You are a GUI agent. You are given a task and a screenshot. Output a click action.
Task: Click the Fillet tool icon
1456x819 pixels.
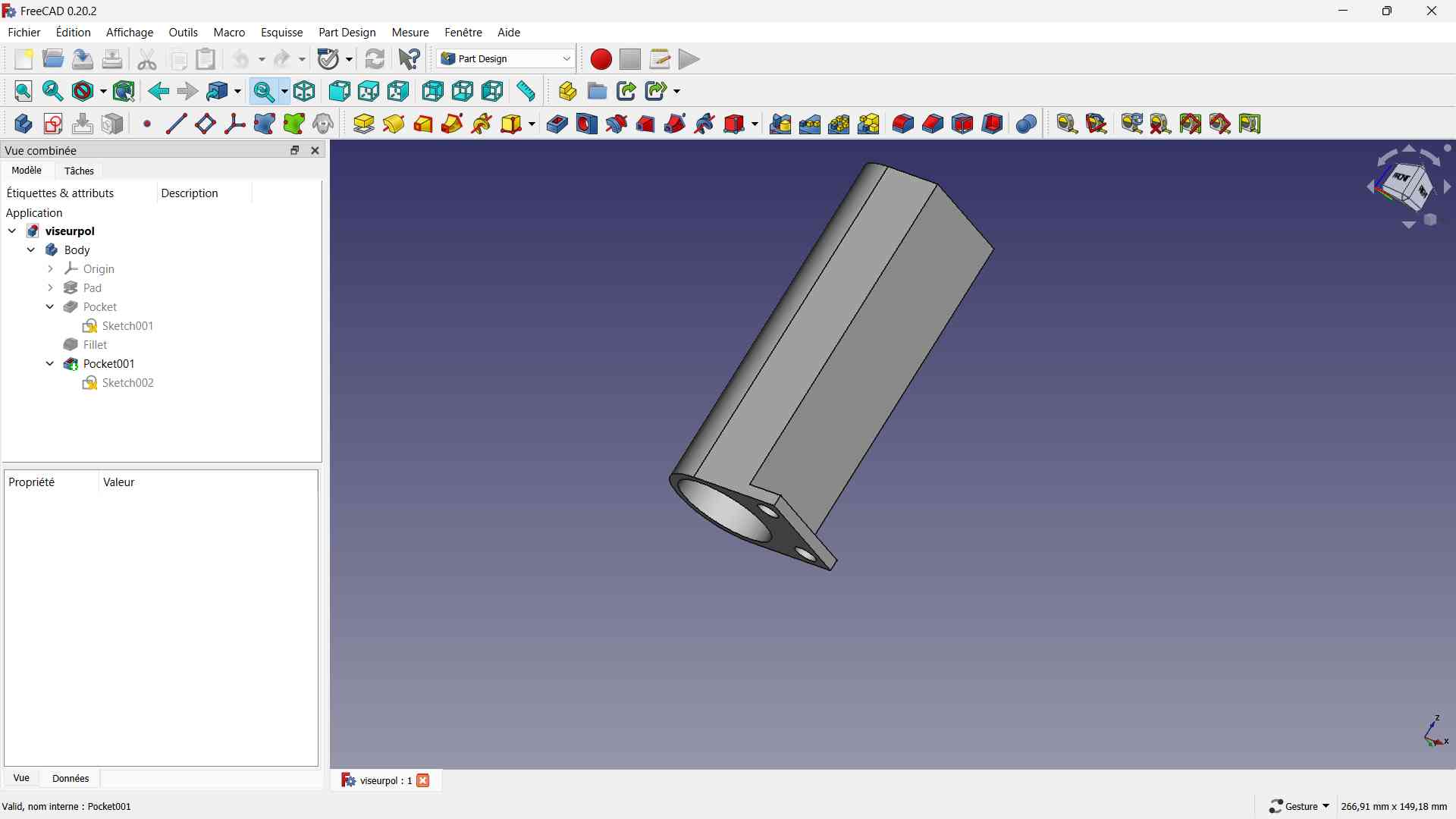pyautogui.click(x=902, y=124)
